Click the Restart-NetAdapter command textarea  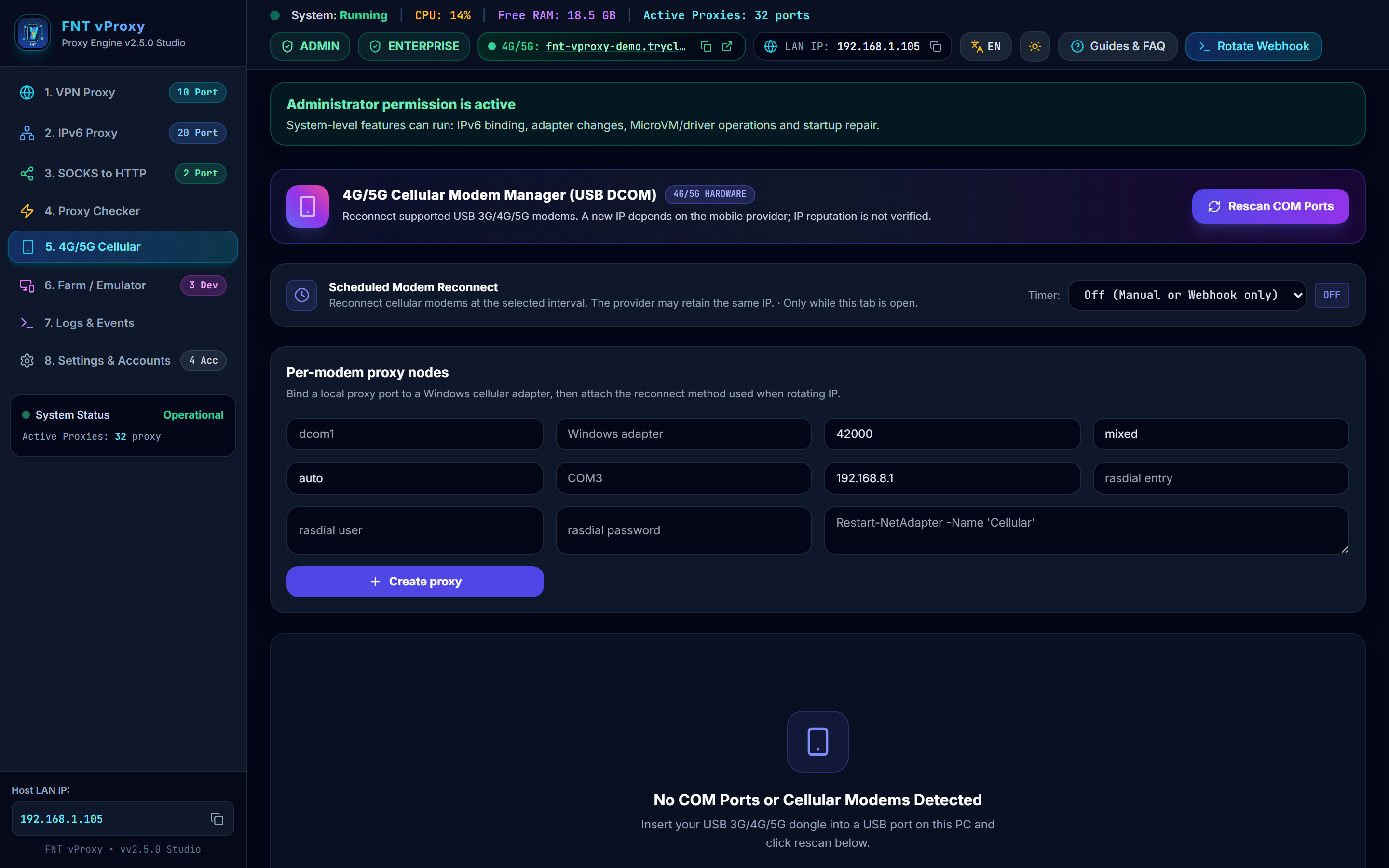(x=1086, y=530)
